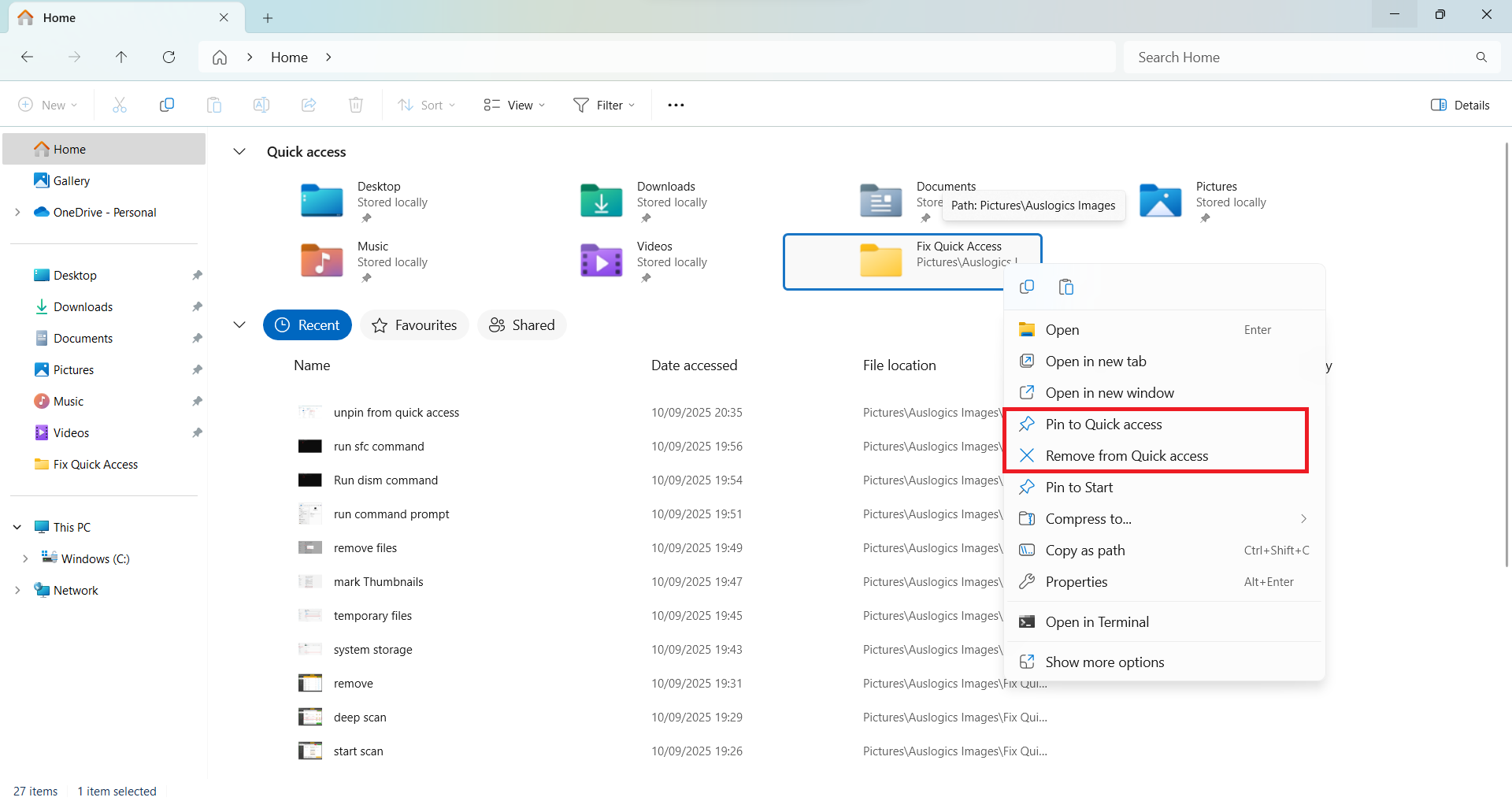Delete the selected folder via toolbar
The width and height of the screenshot is (1512, 801).
click(x=355, y=104)
